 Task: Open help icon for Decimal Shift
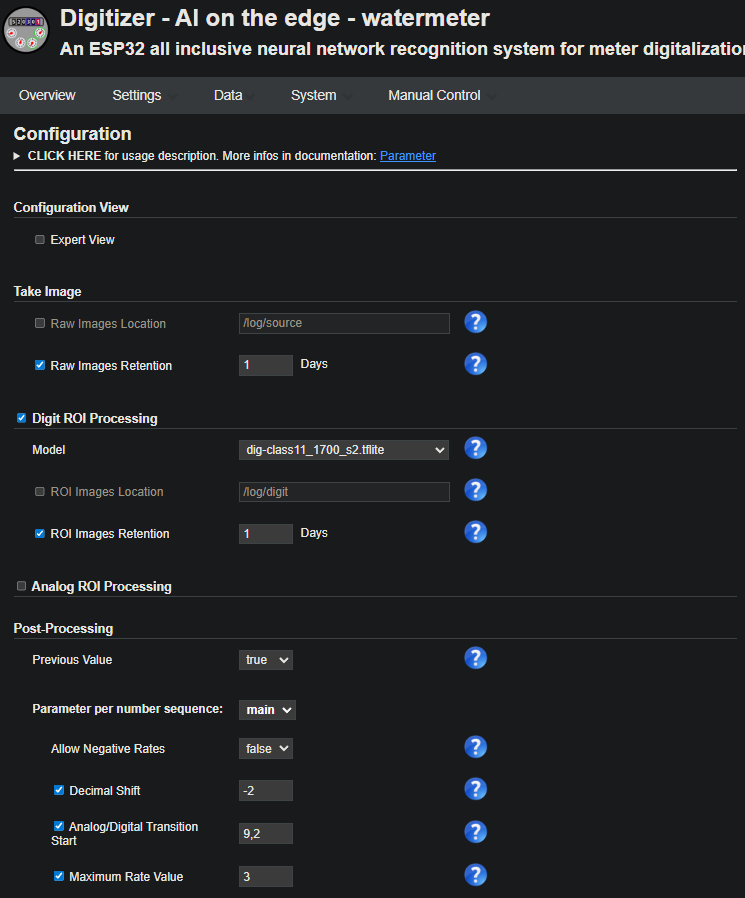[x=476, y=789]
